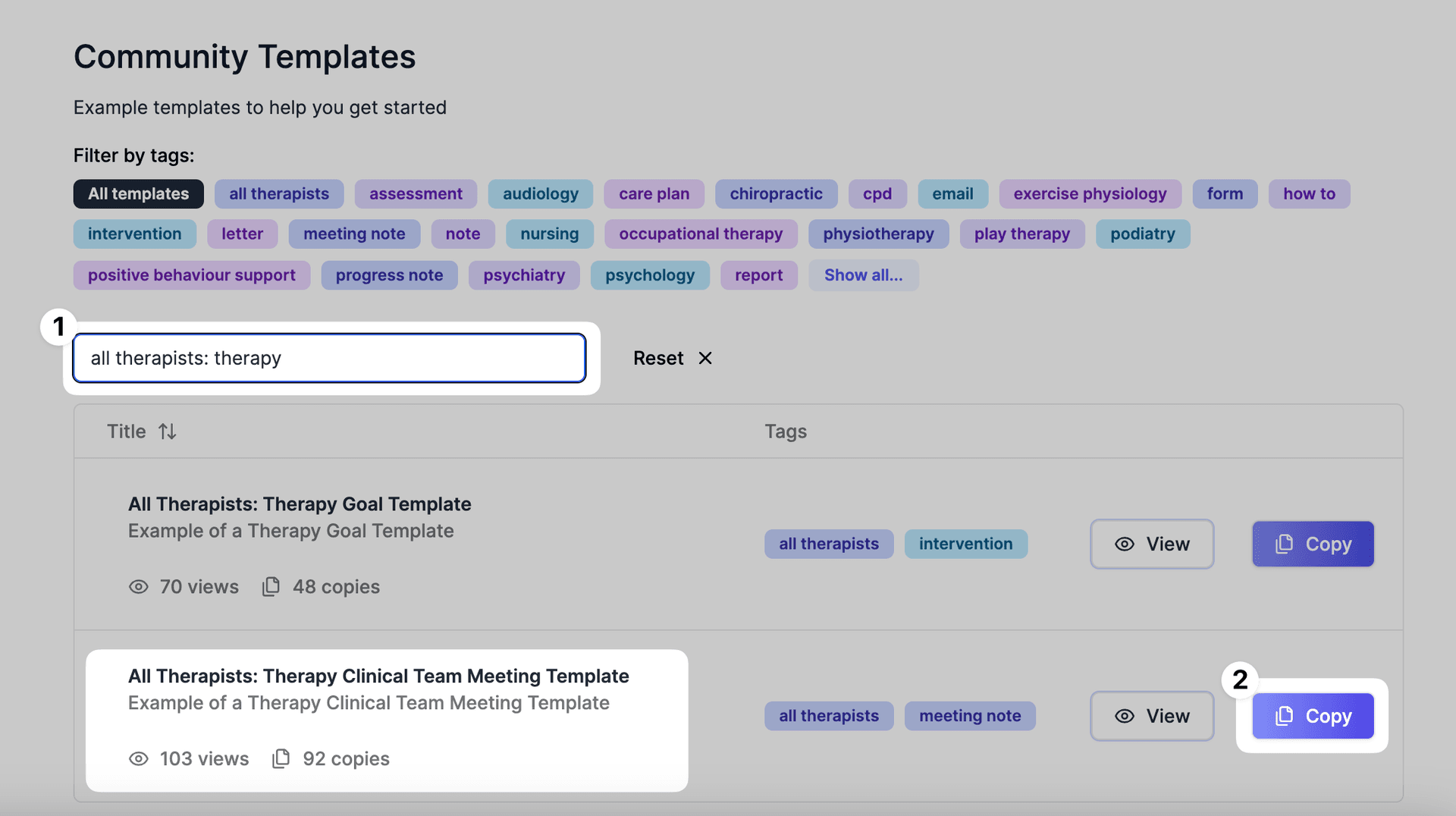The height and width of the screenshot is (816, 1456).
Task: Toggle the psychology tag filter
Action: (650, 275)
